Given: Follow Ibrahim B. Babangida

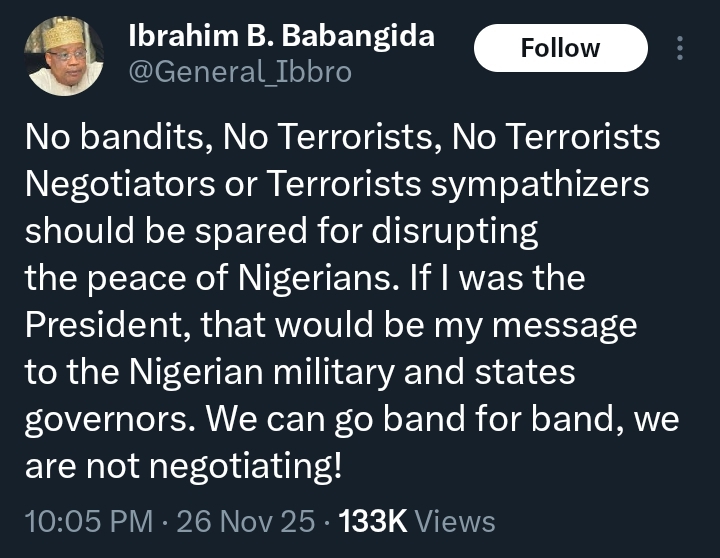Looking at the screenshot, I should [x=560, y=48].
